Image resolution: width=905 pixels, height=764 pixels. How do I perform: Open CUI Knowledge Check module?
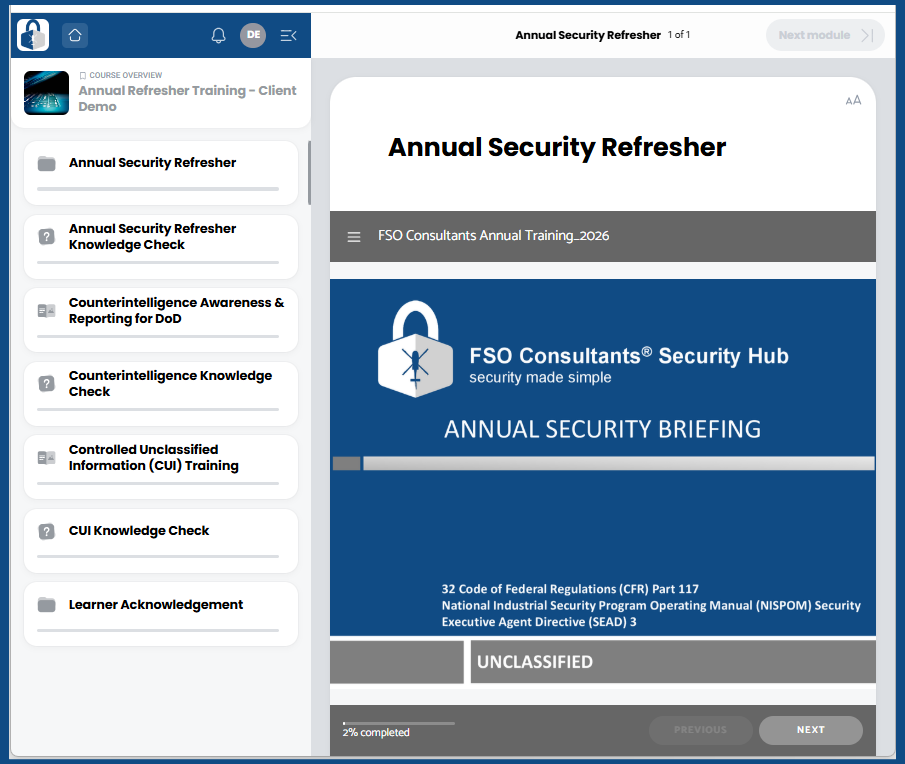pyautogui.click(x=161, y=541)
